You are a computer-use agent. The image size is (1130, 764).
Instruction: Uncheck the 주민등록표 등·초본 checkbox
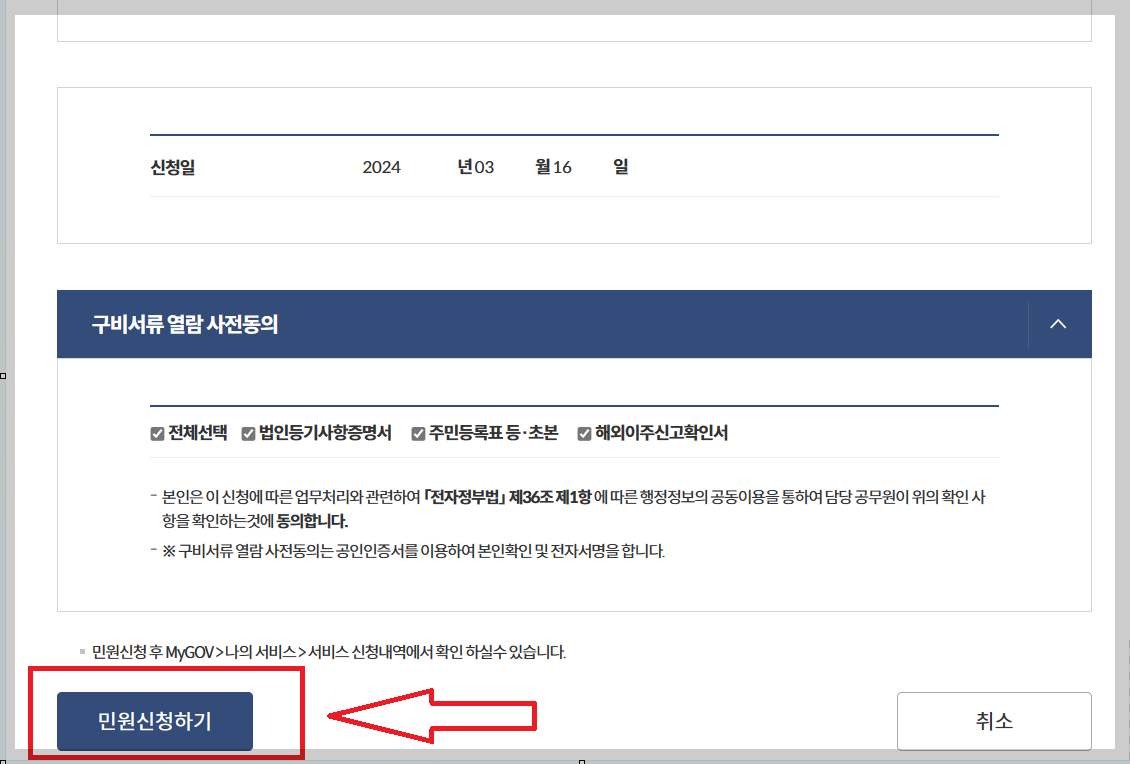[417, 433]
